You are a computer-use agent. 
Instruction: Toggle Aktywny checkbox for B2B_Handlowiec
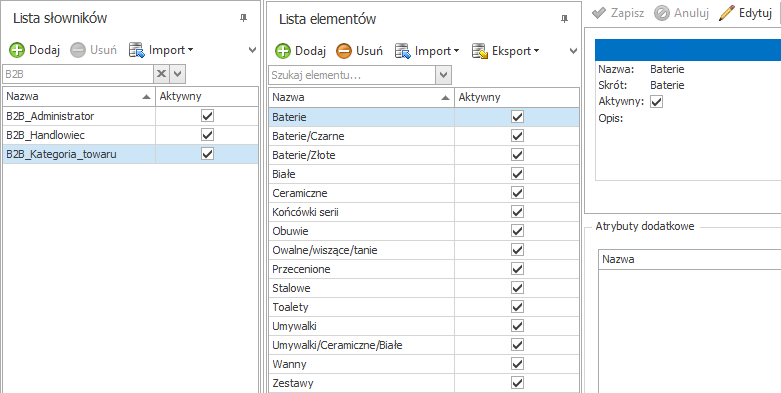pos(207,135)
